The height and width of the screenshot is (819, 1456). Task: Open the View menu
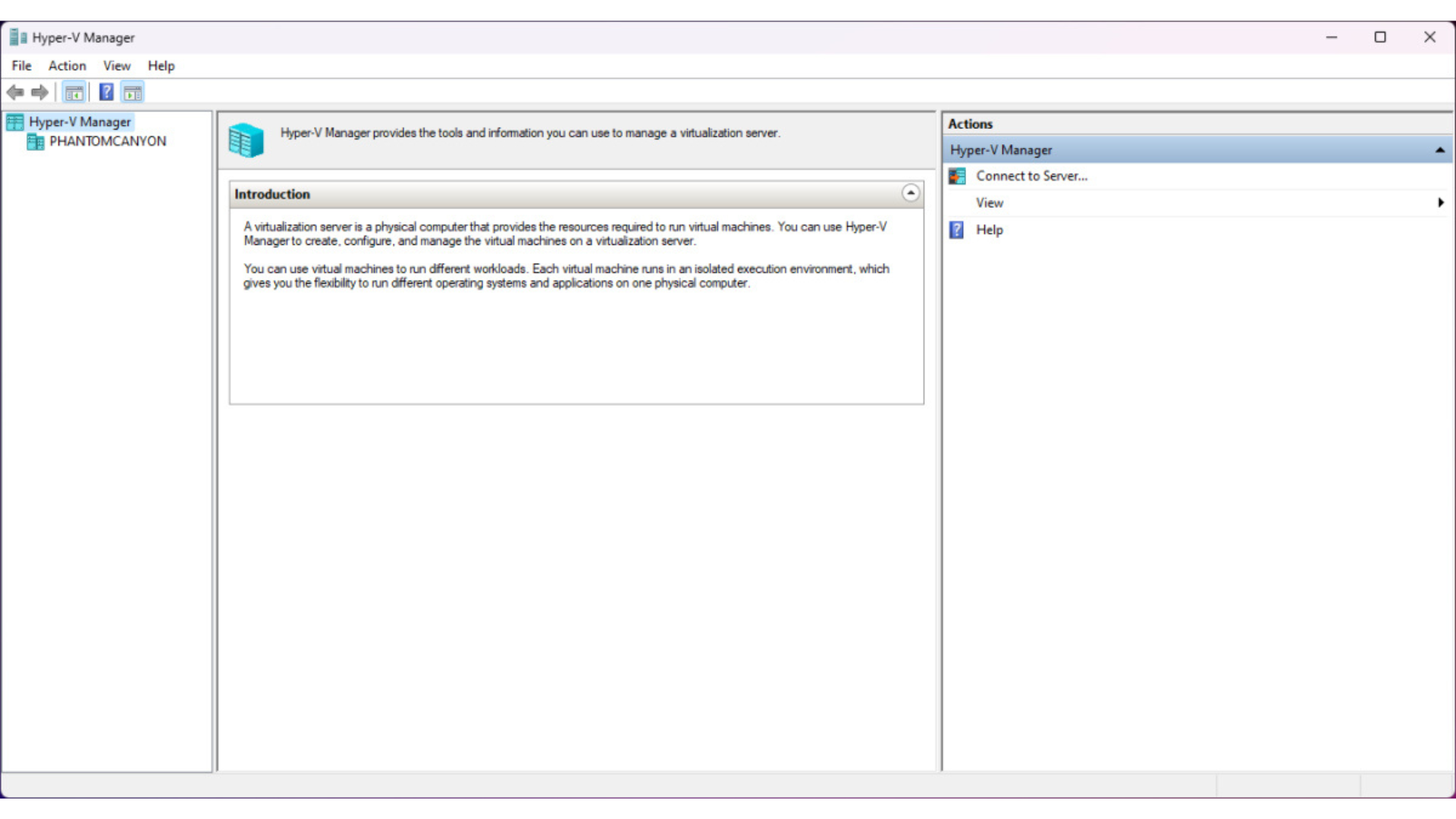pyautogui.click(x=116, y=65)
